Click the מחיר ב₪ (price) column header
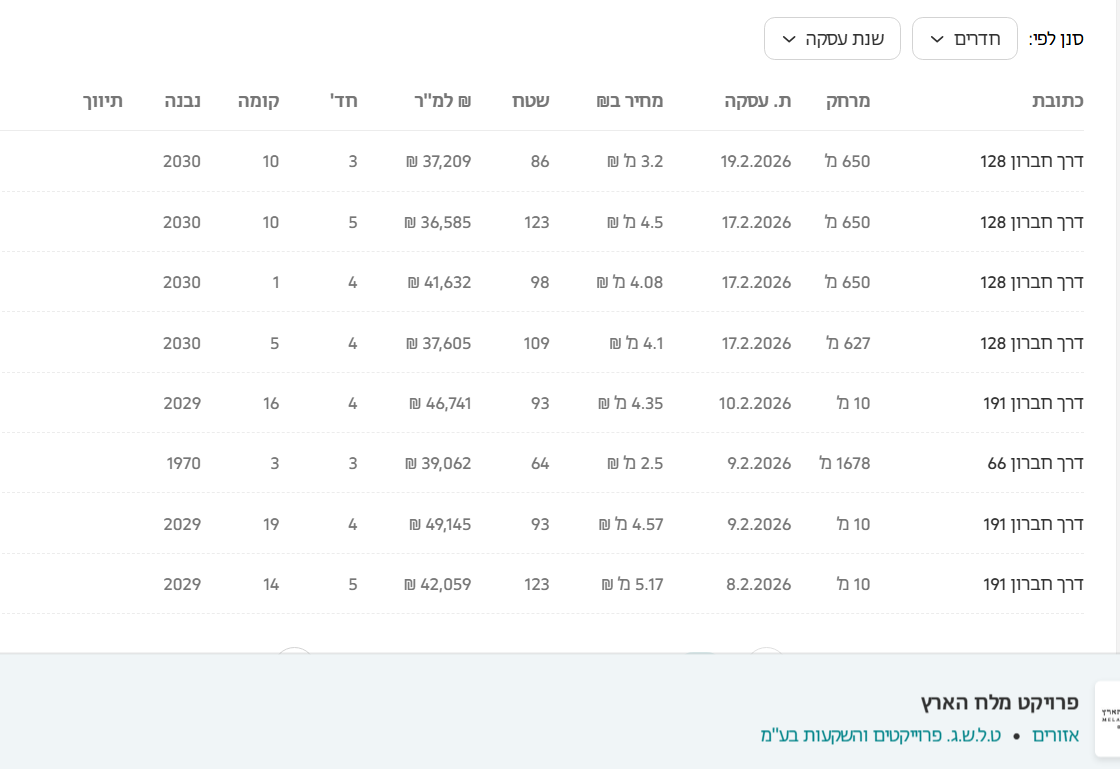This screenshot has width=1120, height=769. pos(630,101)
